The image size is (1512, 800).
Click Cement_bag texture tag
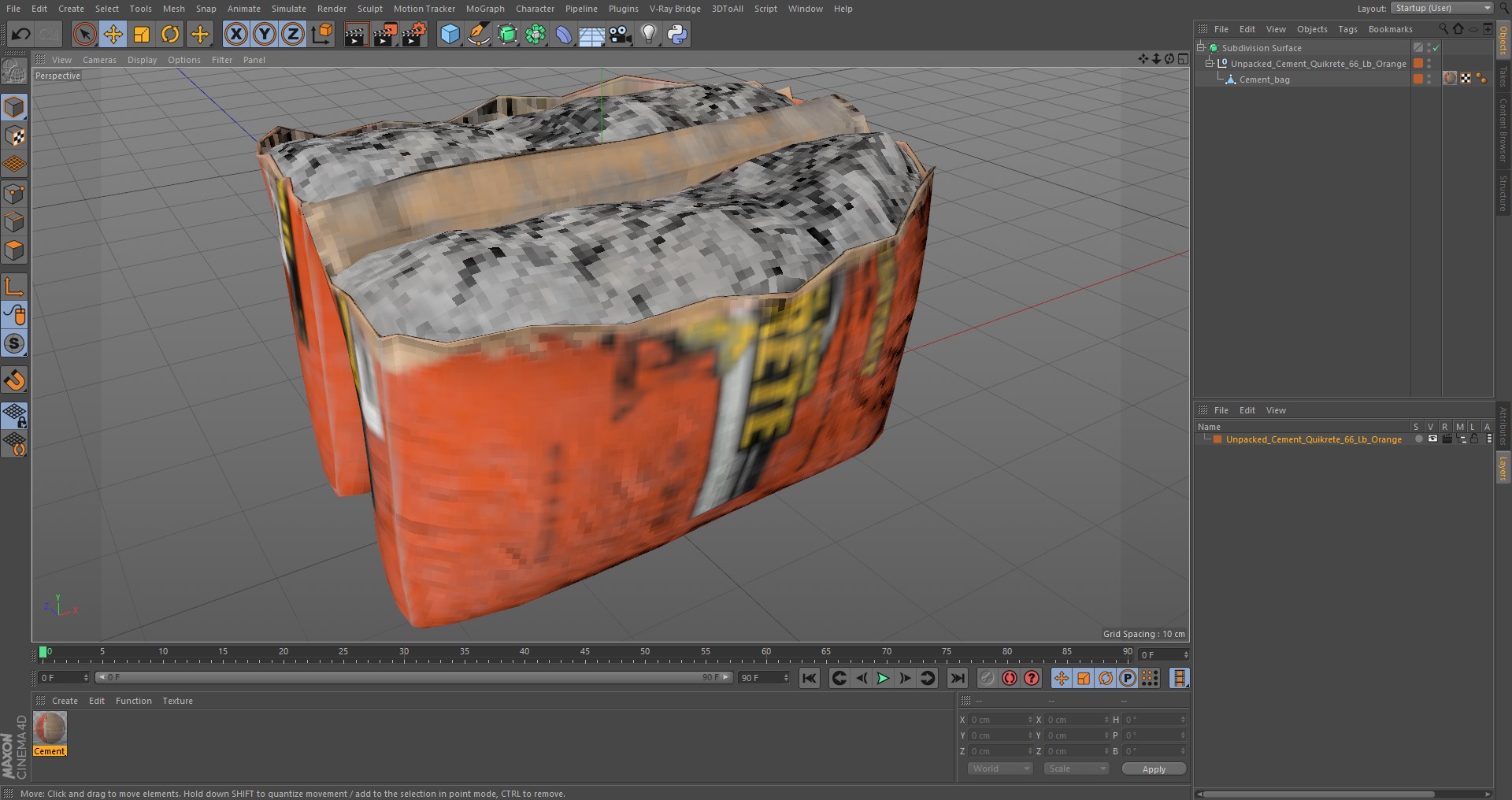1450,79
